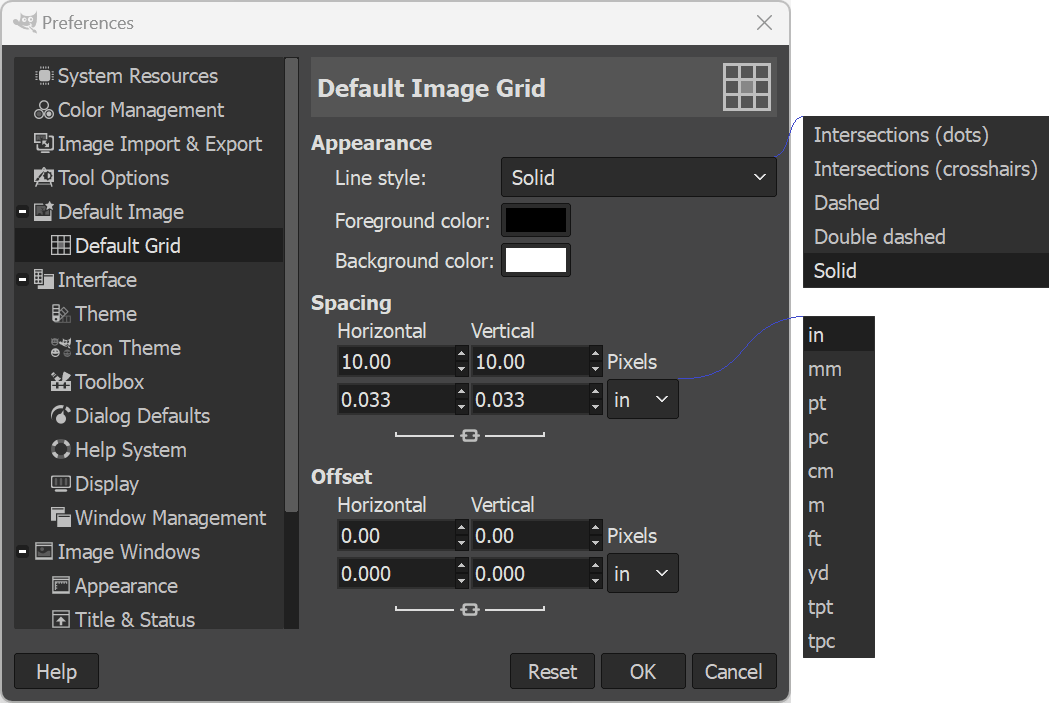1049x703 pixels.
Task: Open Window Management icon entry
Action: click(60, 518)
